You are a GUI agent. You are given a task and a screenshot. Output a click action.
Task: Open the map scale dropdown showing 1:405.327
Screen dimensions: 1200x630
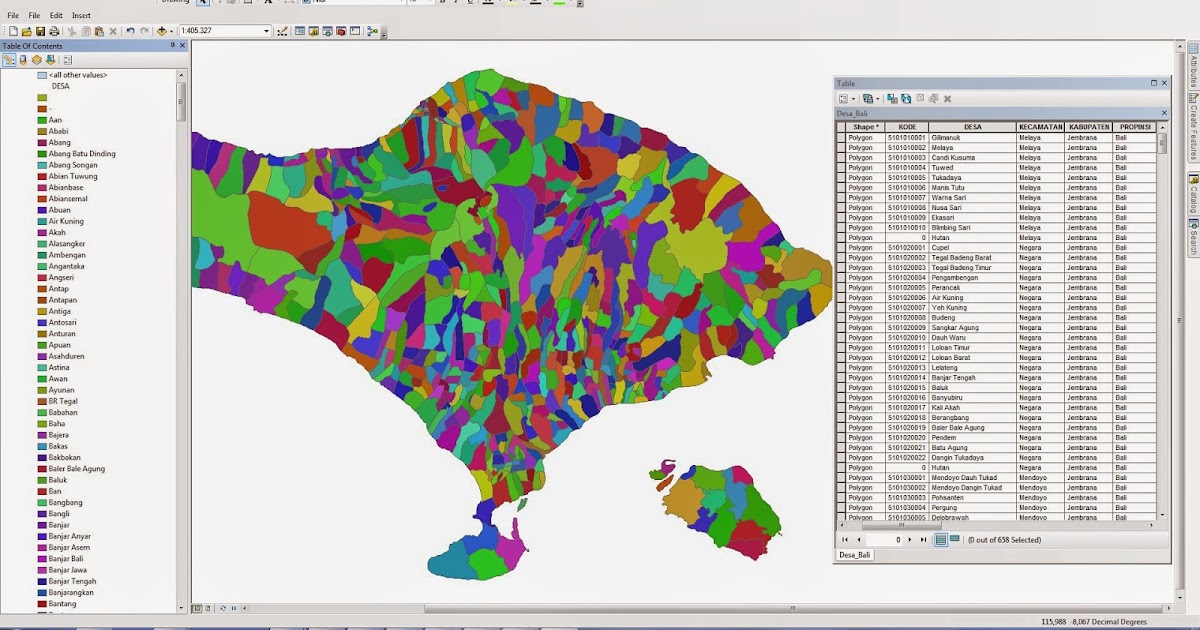(268, 30)
